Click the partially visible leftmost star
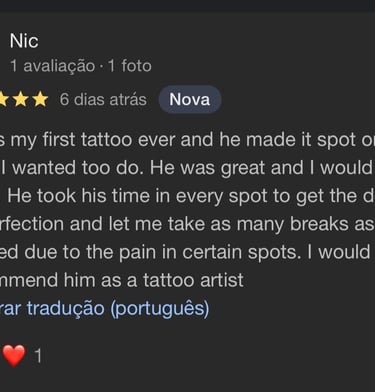The width and height of the screenshot is (375, 392). [4, 99]
